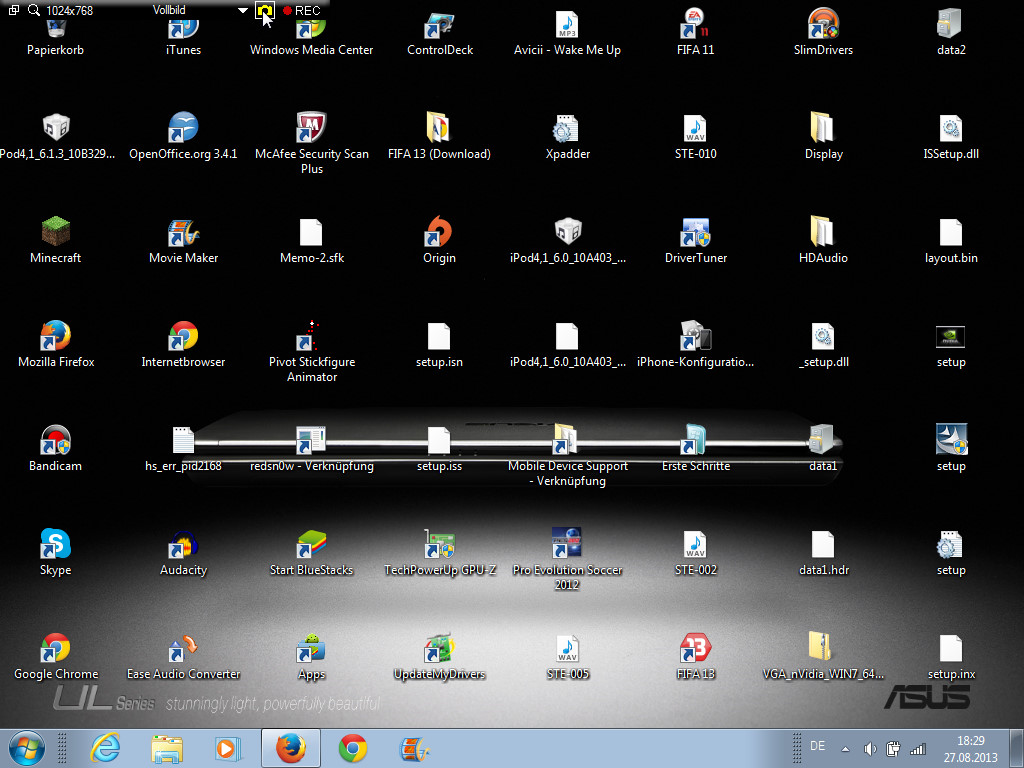The height and width of the screenshot is (768, 1024).
Task: Select the setup.inx file
Action: click(x=951, y=656)
